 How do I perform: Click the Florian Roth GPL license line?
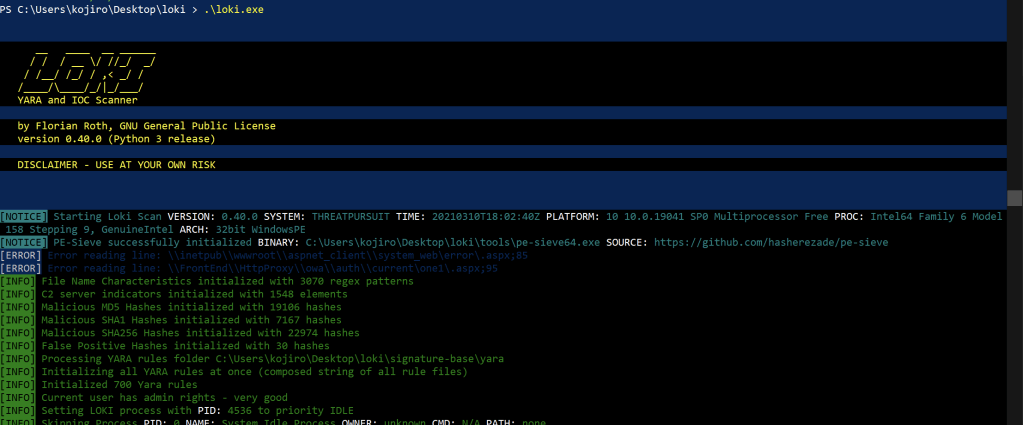146,126
